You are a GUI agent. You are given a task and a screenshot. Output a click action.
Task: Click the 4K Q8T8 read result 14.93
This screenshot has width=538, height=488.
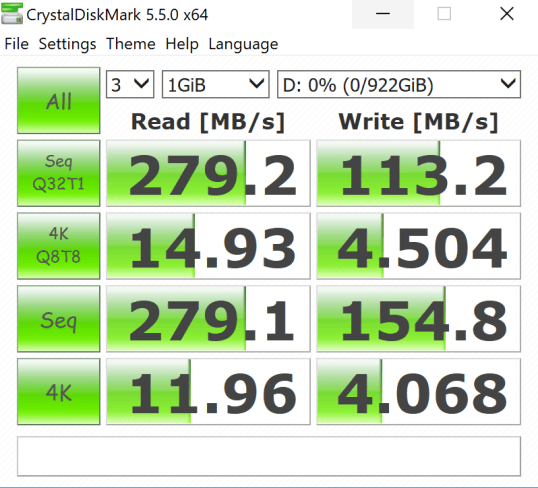point(208,246)
